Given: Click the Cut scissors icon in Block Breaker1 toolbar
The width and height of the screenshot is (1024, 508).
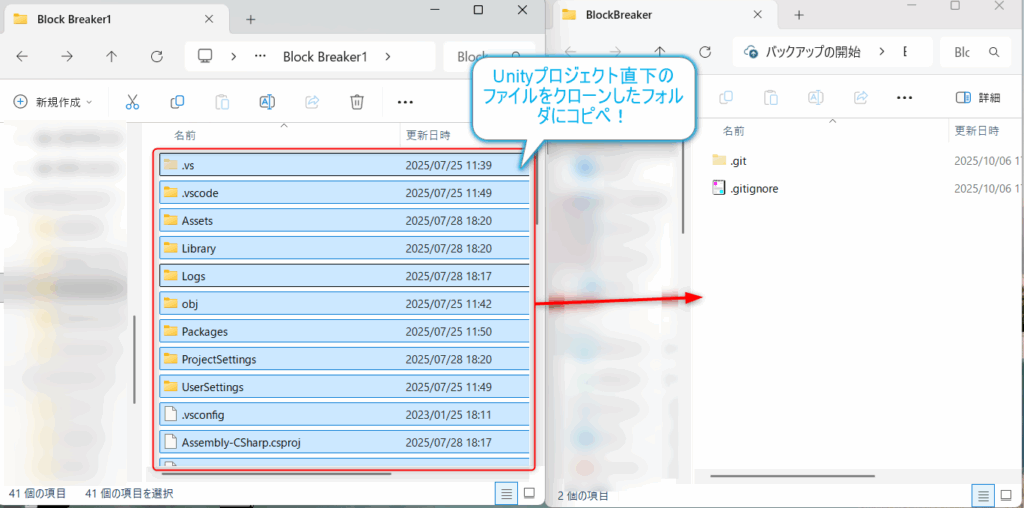Looking at the screenshot, I should [132, 102].
